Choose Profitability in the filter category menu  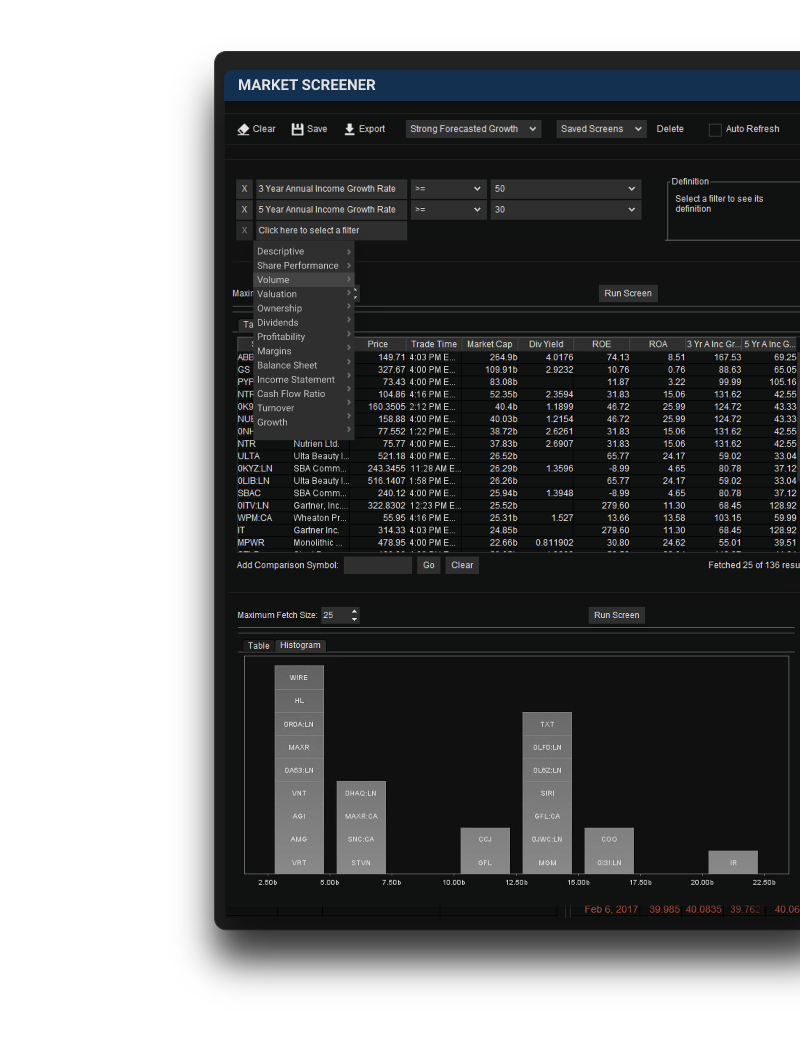[281, 337]
